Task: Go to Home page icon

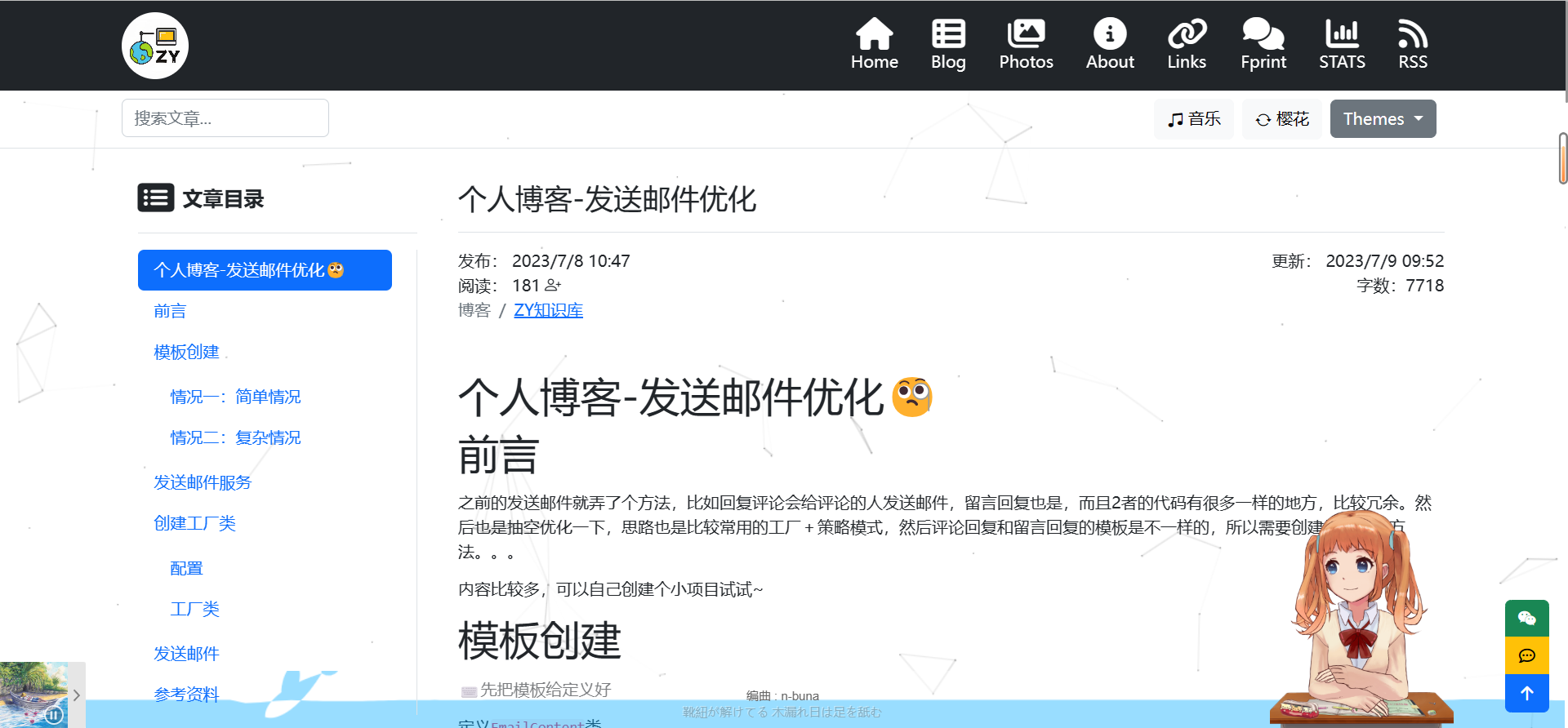Action: pos(874,33)
